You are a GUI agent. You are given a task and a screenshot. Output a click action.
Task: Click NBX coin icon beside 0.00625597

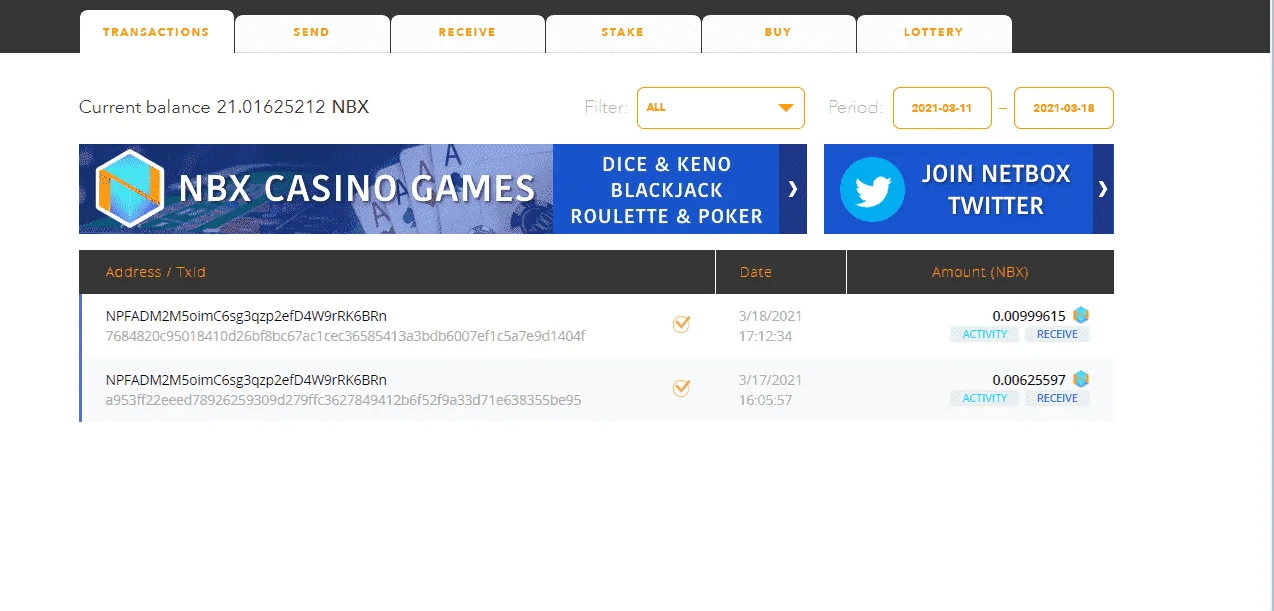pos(1081,379)
